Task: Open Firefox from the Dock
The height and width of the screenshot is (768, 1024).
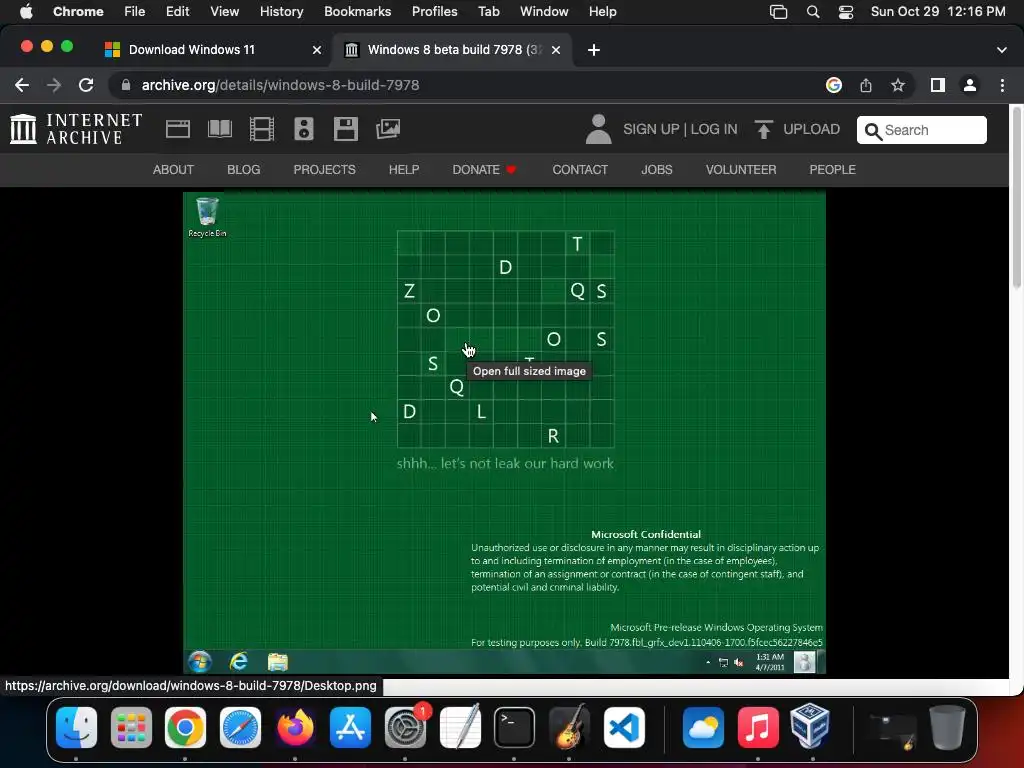Action: pyautogui.click(x=295, y=727)
